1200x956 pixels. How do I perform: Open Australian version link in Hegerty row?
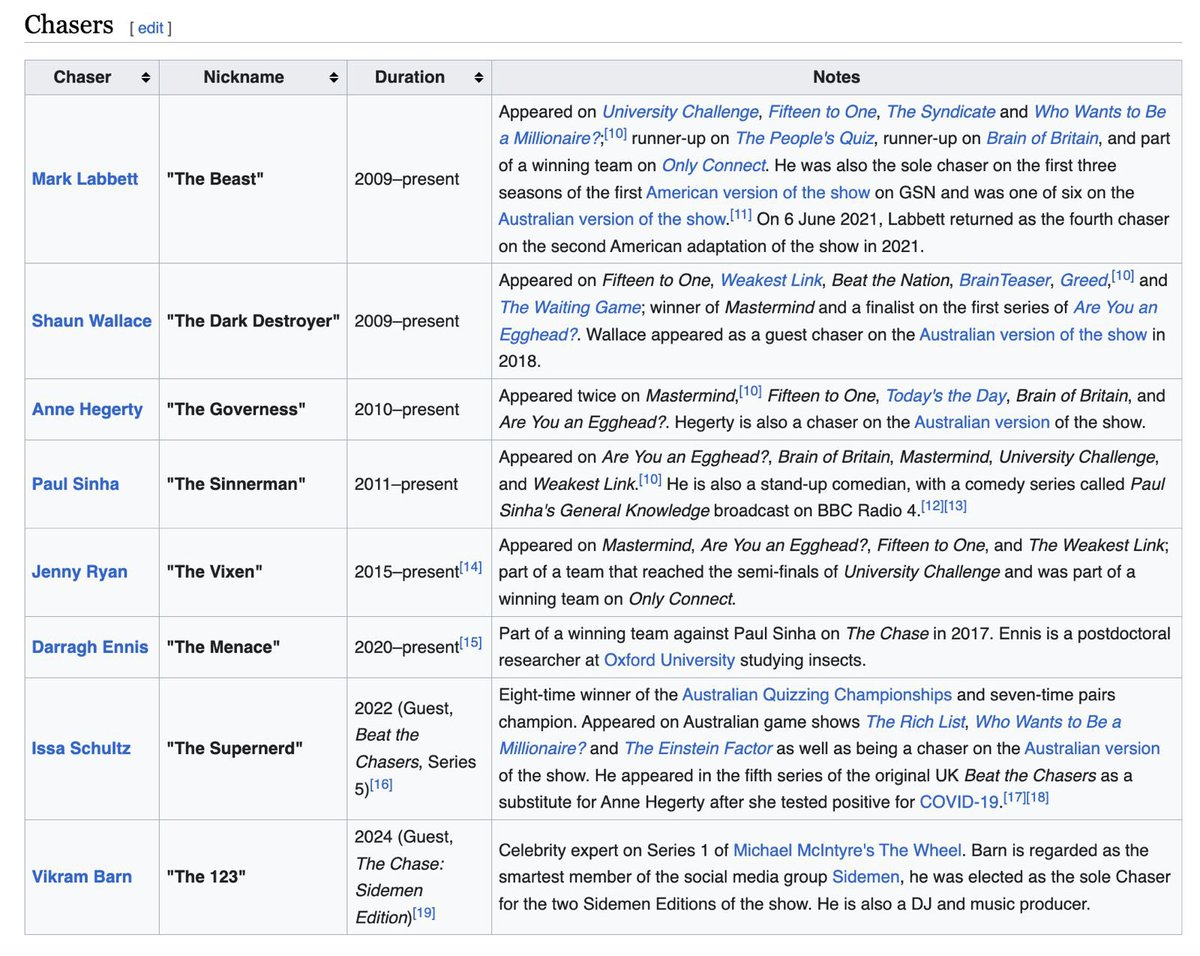[982, 422]
